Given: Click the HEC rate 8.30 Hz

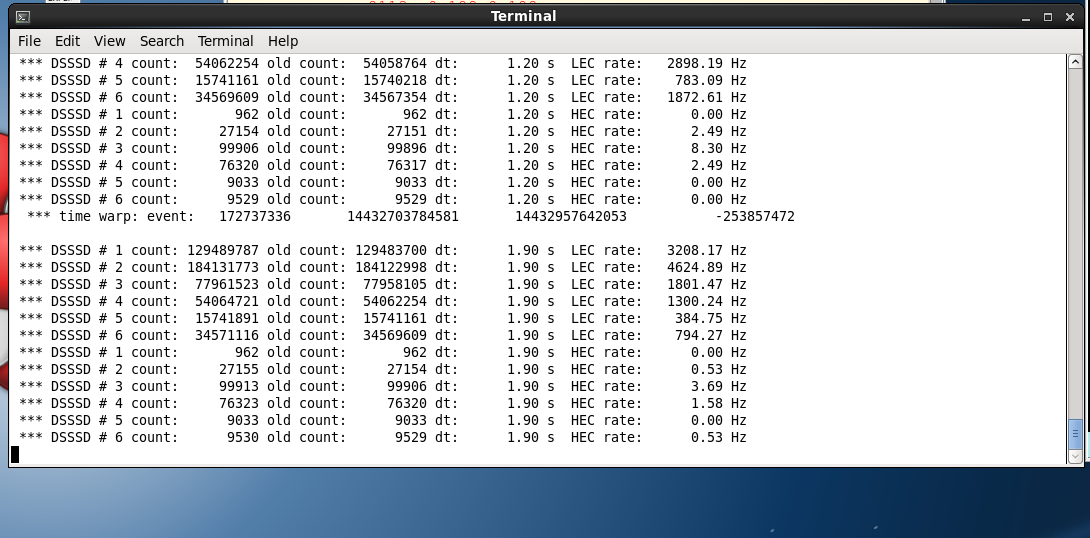Looking at the screenshot, I should [x=719, y=148].
